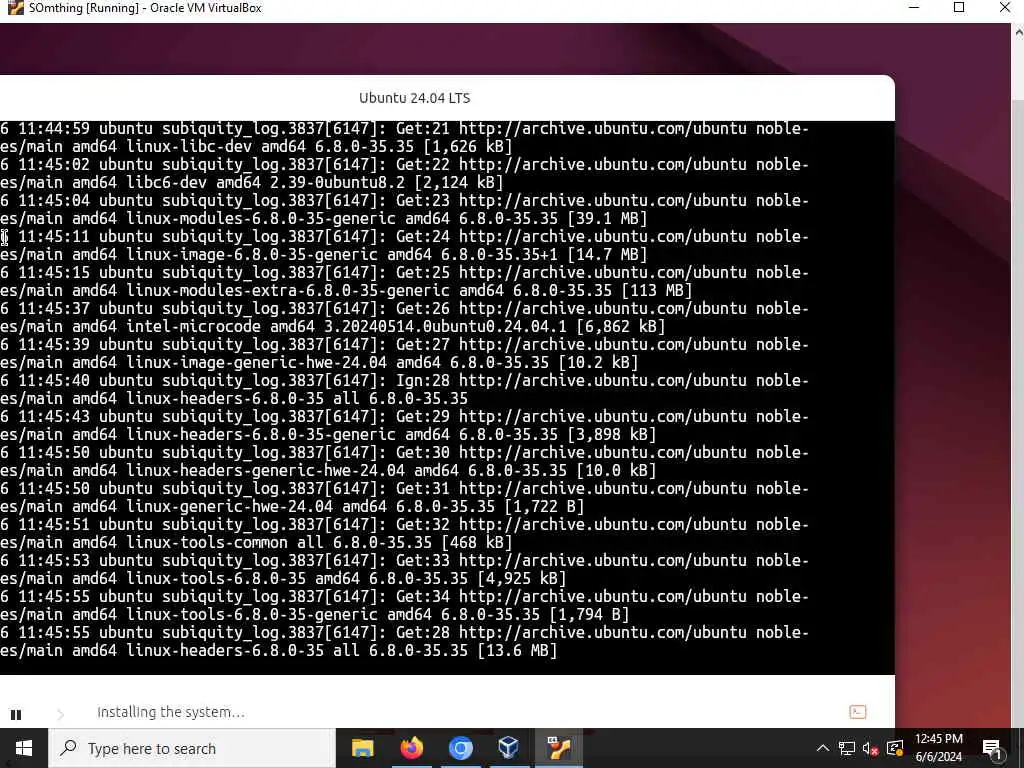Click the Get:28 log line

404,632
